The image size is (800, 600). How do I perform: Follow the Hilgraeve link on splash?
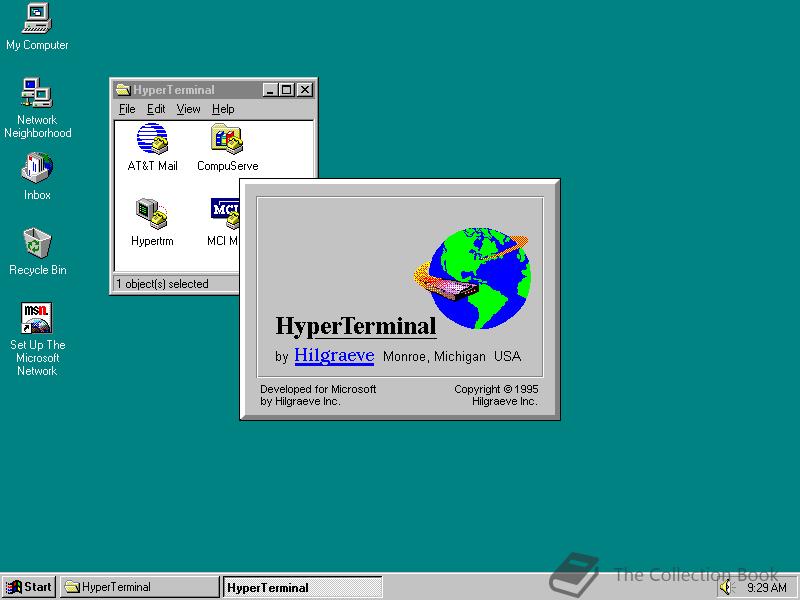coord(334,355)
